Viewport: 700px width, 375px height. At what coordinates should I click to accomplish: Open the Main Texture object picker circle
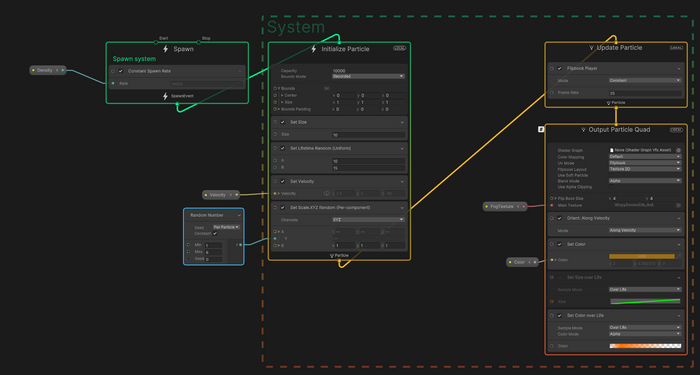click(x=679, y=205)
